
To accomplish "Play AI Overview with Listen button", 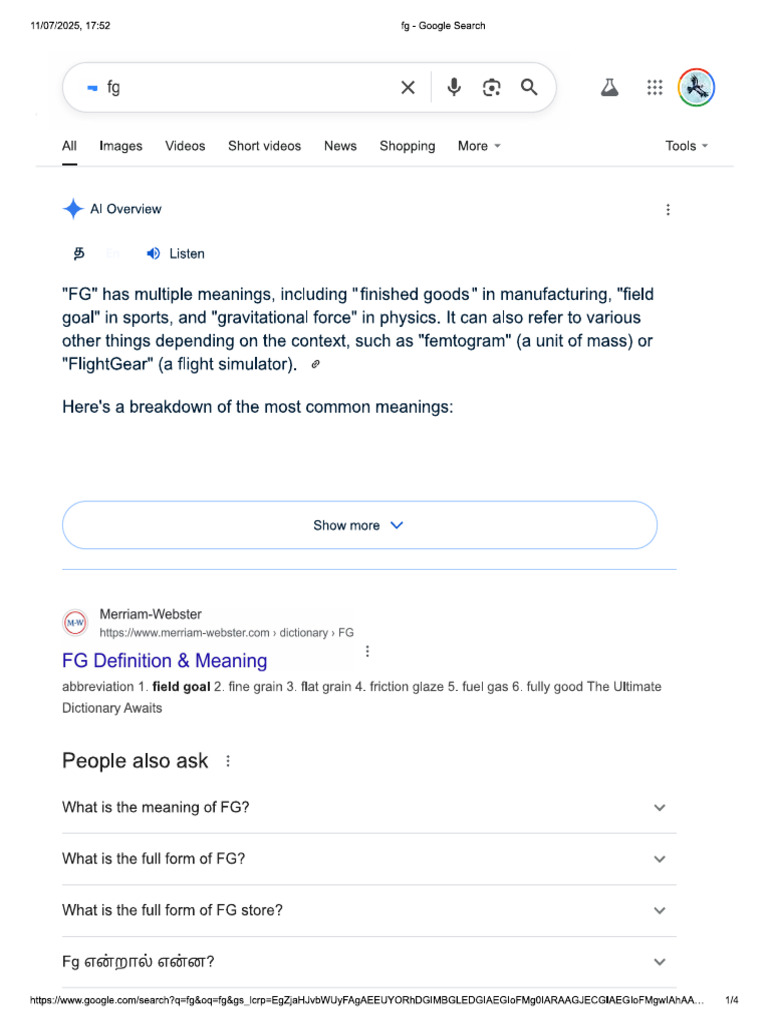I will pyautogui.click(x=175, y=254).
